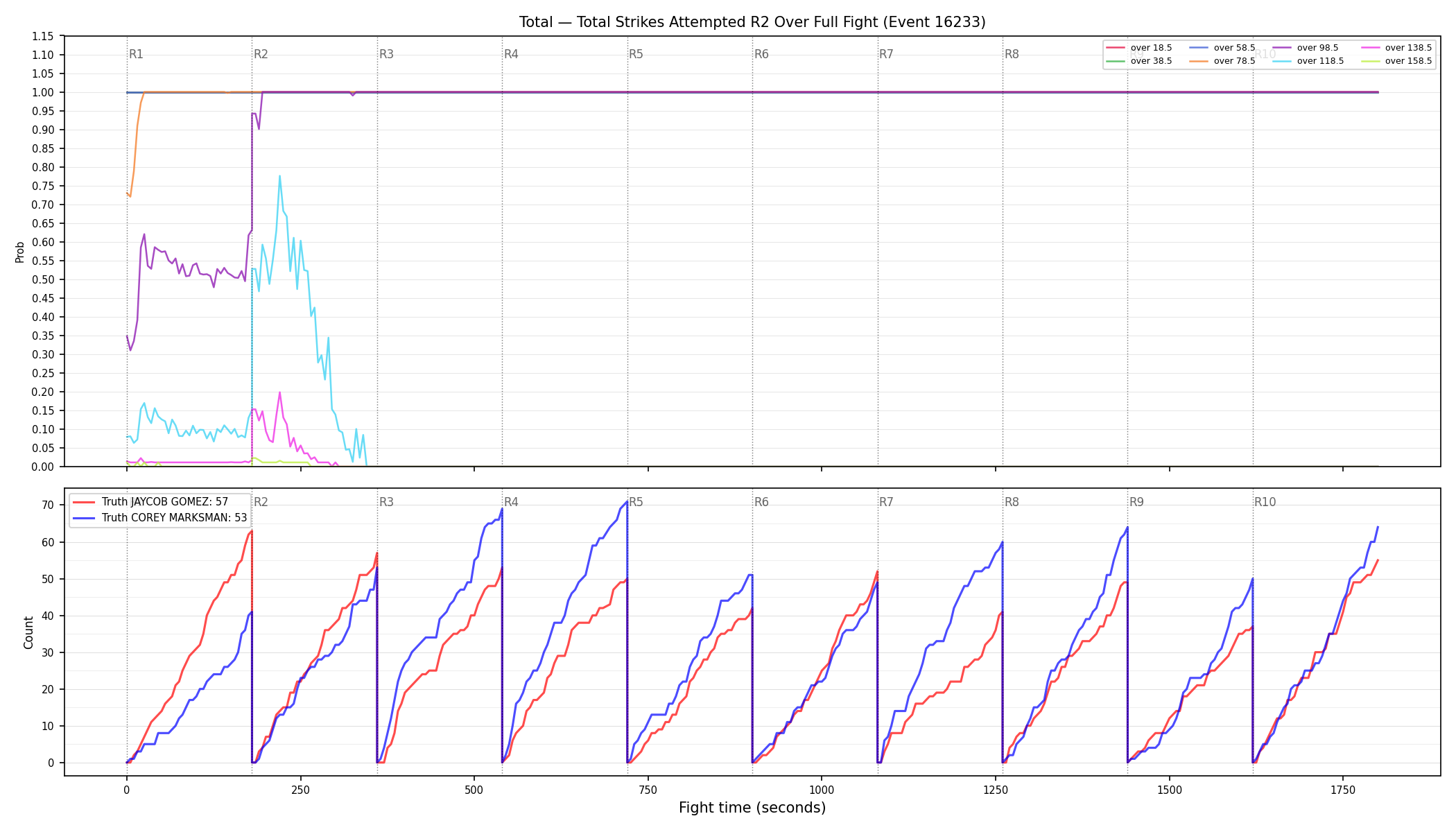
Task: Click the R8 round label in count chart
Action: coord(1012,502)
